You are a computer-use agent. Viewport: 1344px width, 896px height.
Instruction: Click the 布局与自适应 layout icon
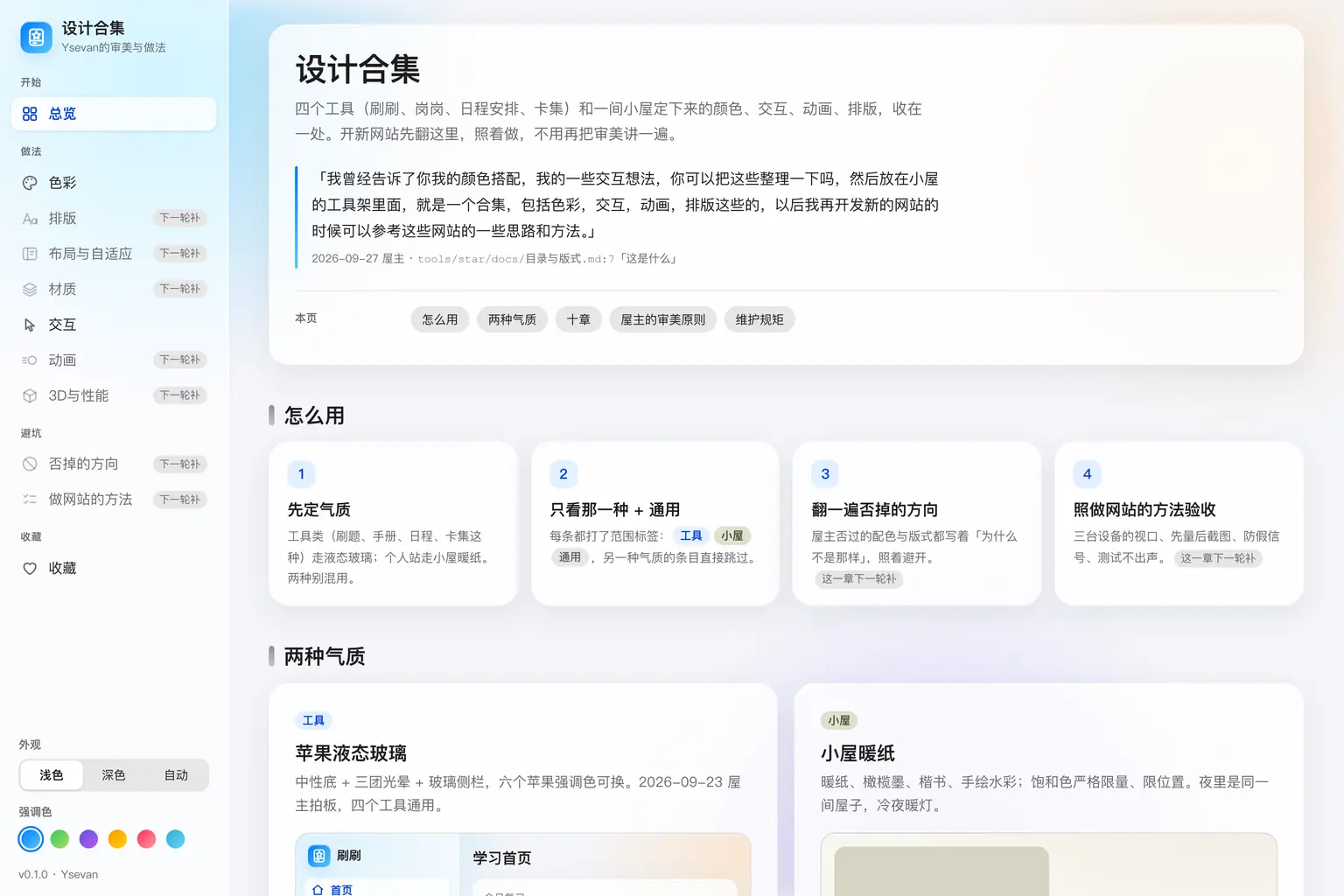pyautogui.click(x=30, y=254)
